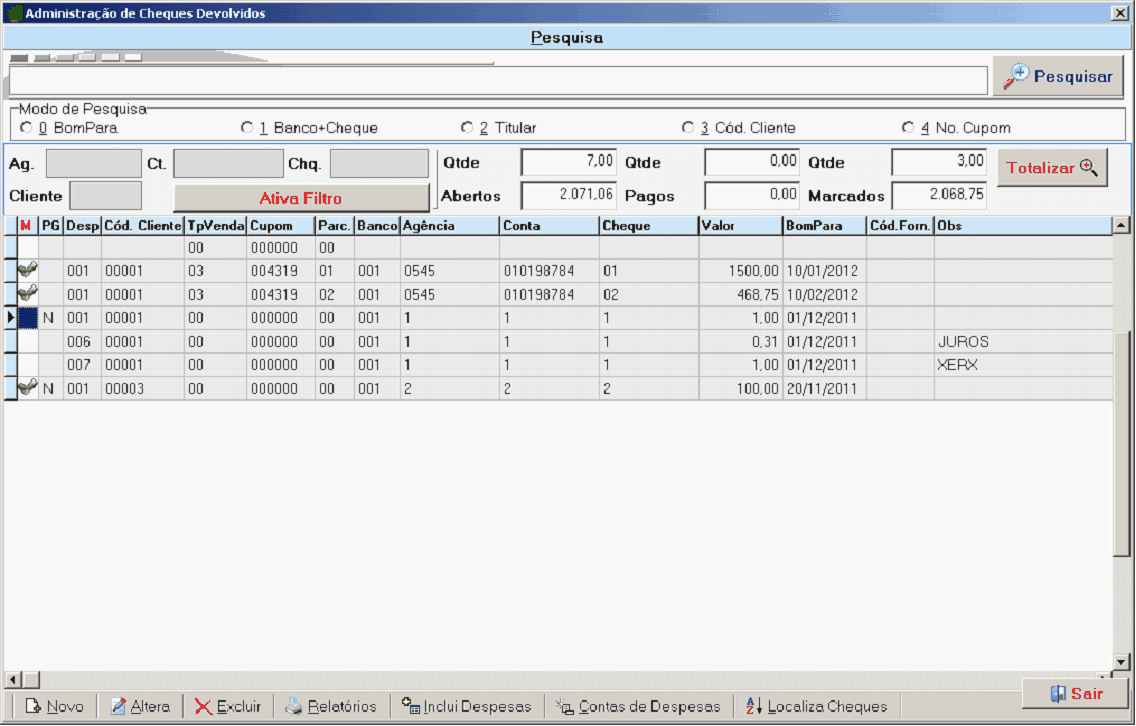1136x726 pixels.
Task: Click the Valor column header
Action: click(x=740, y=226)
